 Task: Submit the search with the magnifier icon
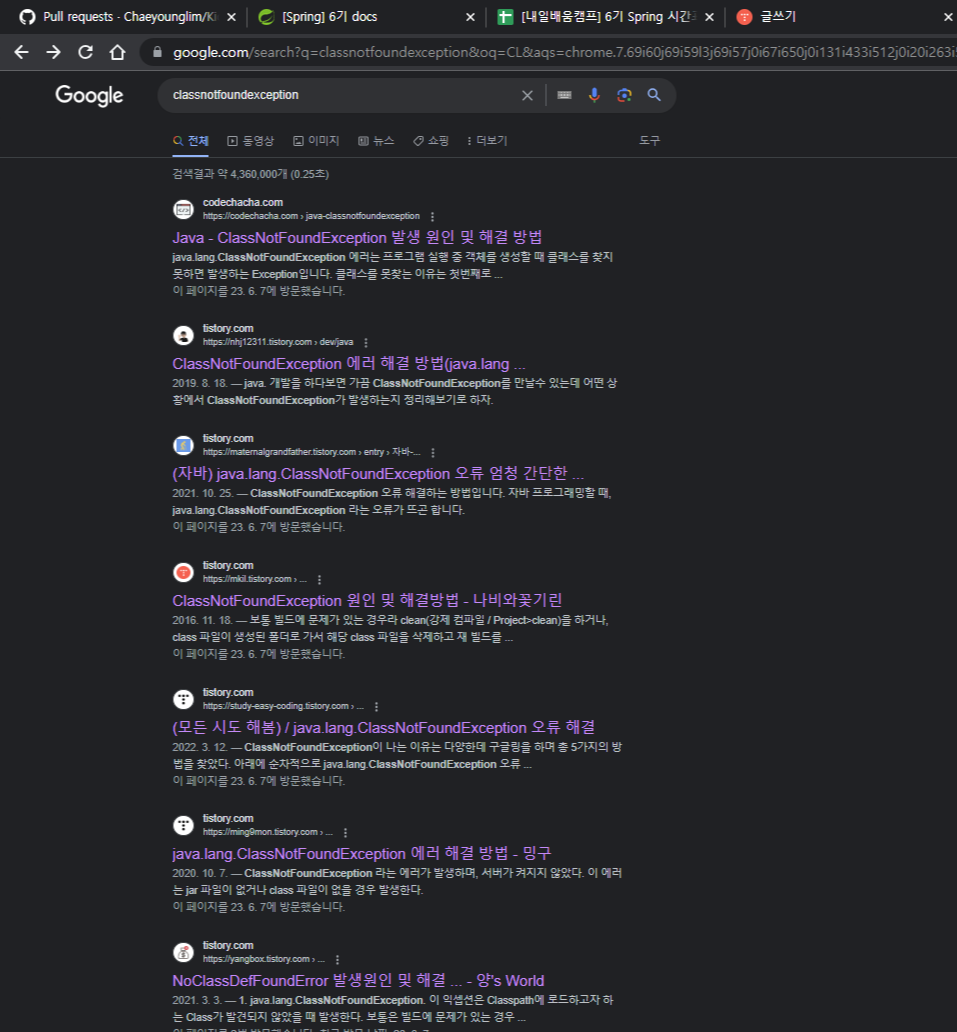click(654, 95)
